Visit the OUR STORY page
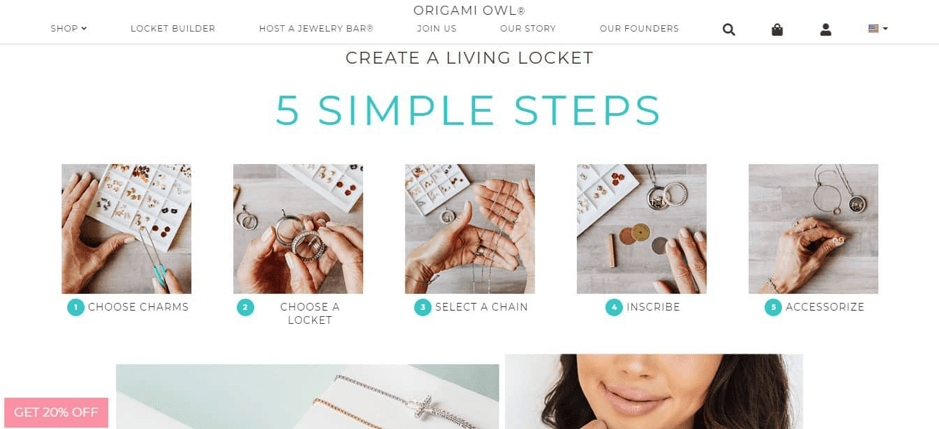 (528, 28)
